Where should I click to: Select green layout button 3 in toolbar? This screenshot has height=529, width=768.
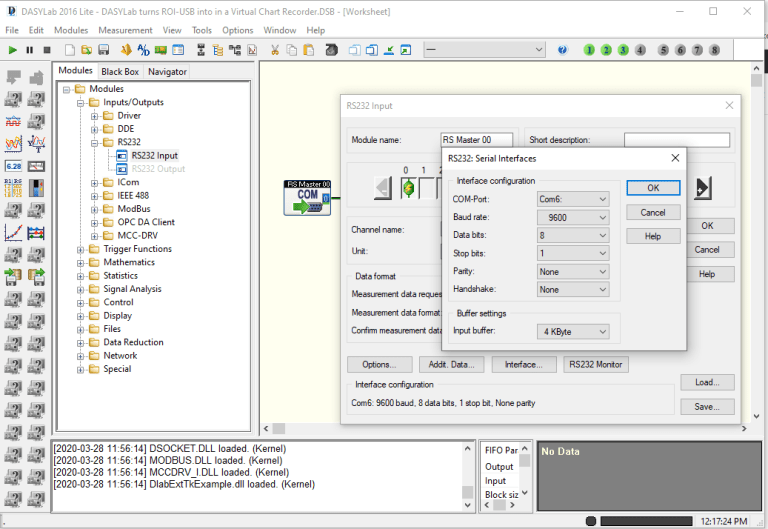pyautogui.click(x=623, y=50)
